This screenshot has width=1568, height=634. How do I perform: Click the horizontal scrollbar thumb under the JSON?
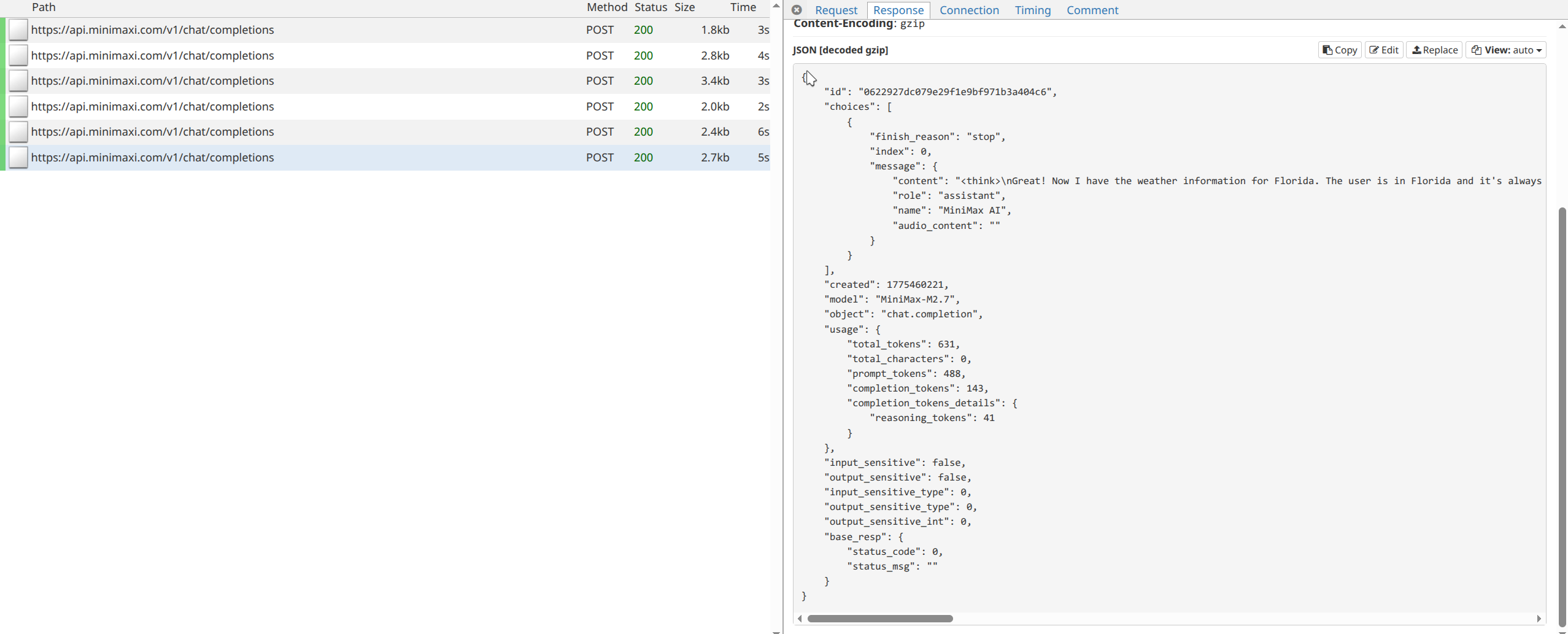pos(879,619)
